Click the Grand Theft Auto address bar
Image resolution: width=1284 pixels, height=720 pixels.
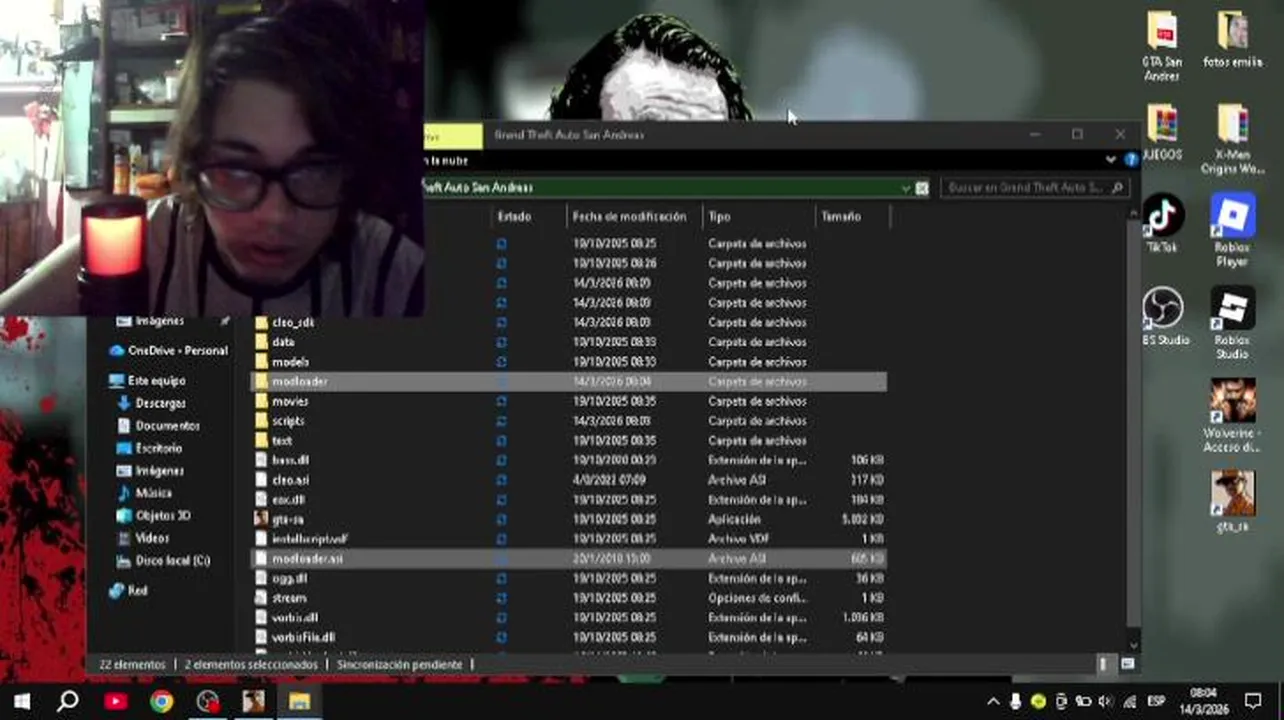pos(660,188)
